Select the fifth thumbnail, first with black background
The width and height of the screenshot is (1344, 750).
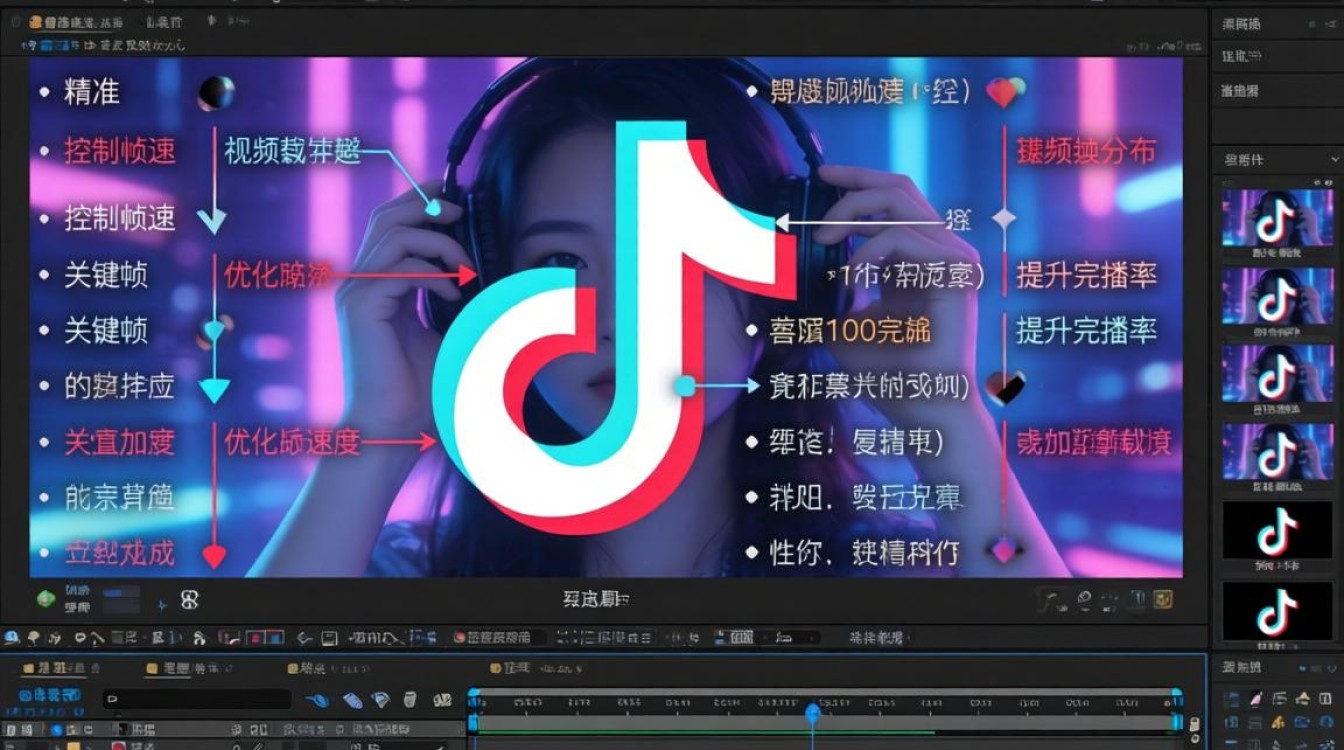(x=1277, y=531)
